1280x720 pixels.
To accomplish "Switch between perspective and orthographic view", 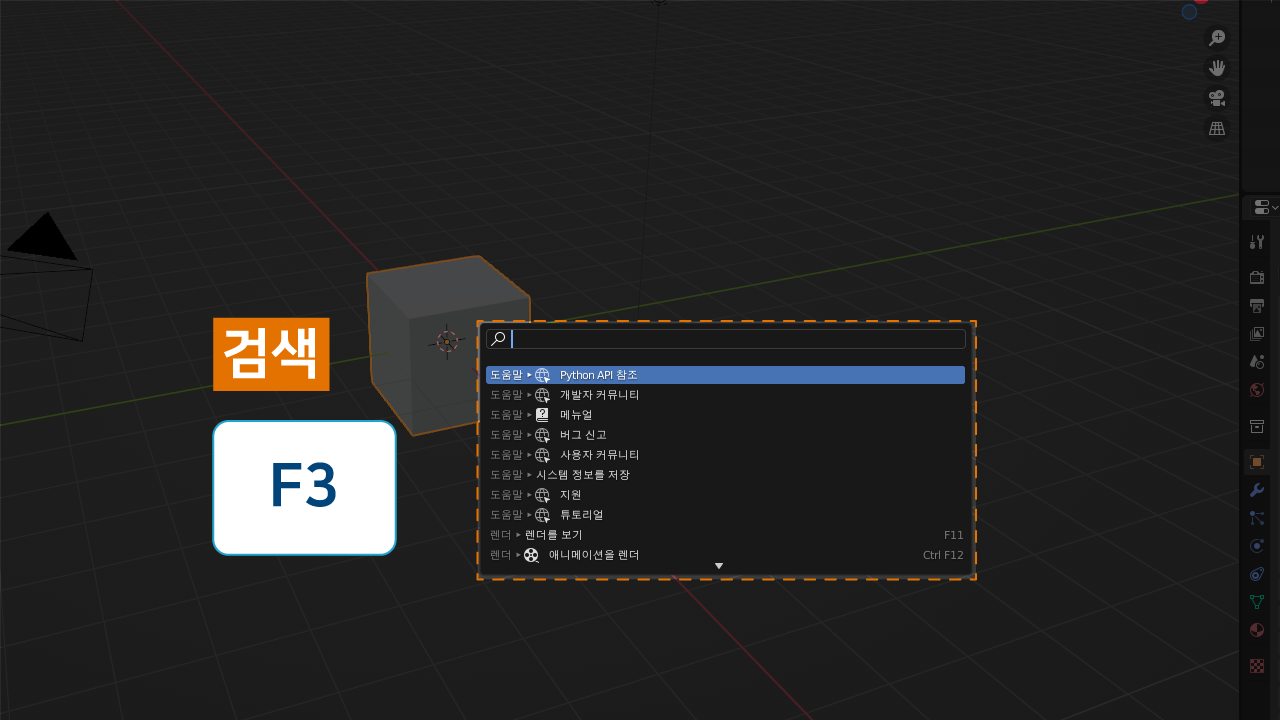I will 1217,128.
